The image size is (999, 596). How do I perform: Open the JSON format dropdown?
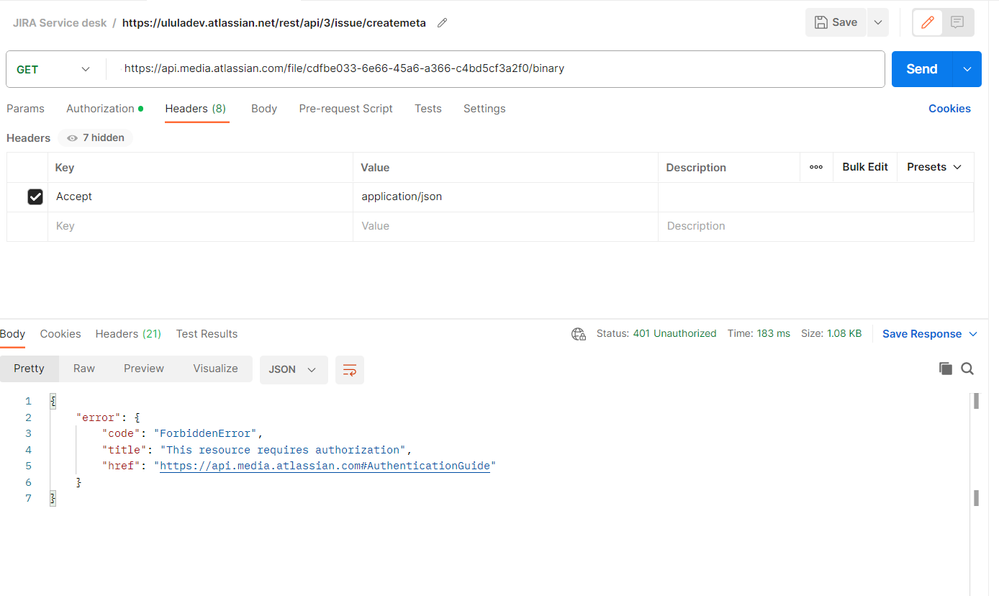point(293,370)
